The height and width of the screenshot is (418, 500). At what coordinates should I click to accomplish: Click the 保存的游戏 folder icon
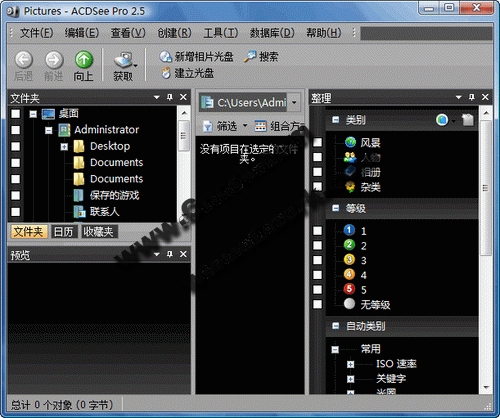coord(79,196)
